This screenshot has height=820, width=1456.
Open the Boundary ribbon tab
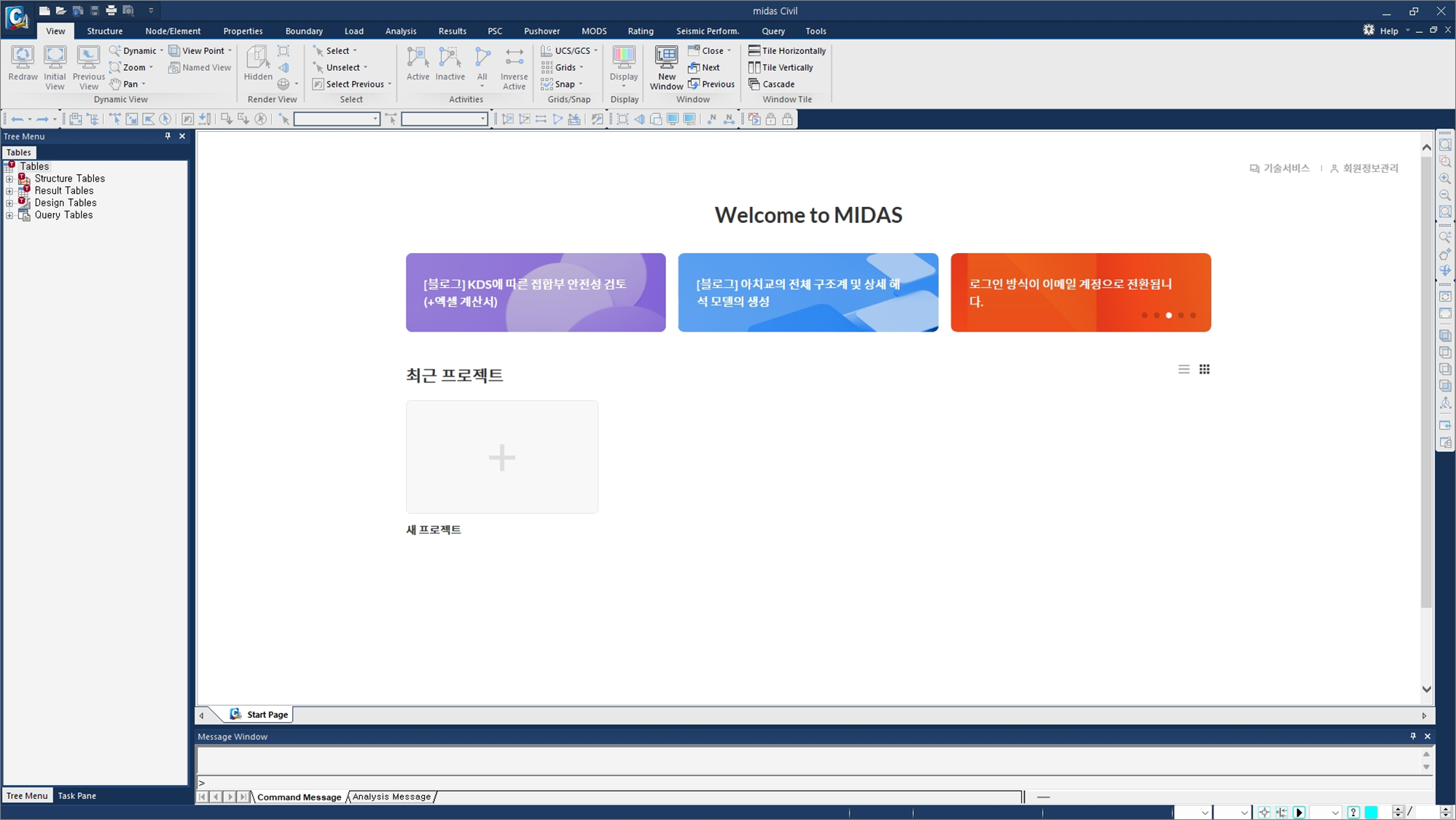pyautogui.click(x=304, y=31)
